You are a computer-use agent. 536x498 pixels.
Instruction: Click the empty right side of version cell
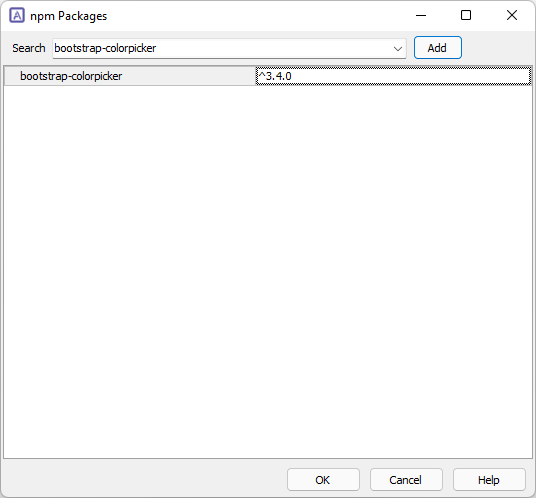pyautogui.click(x=410, y=76)
